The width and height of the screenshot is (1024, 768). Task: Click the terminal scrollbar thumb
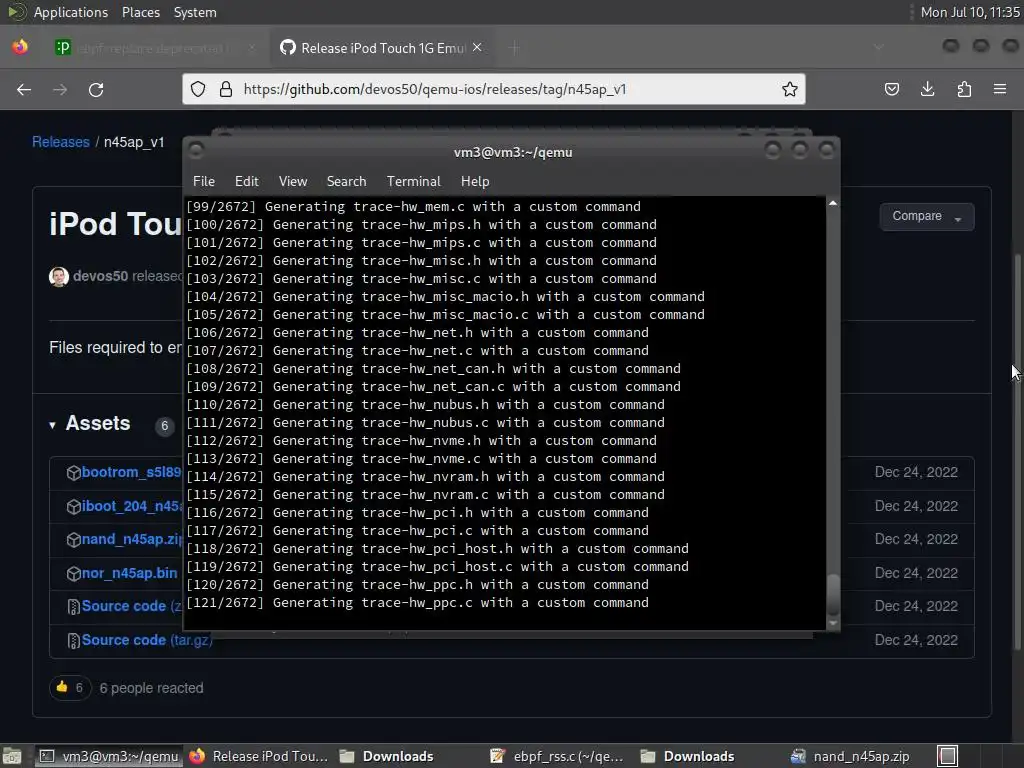833,594
